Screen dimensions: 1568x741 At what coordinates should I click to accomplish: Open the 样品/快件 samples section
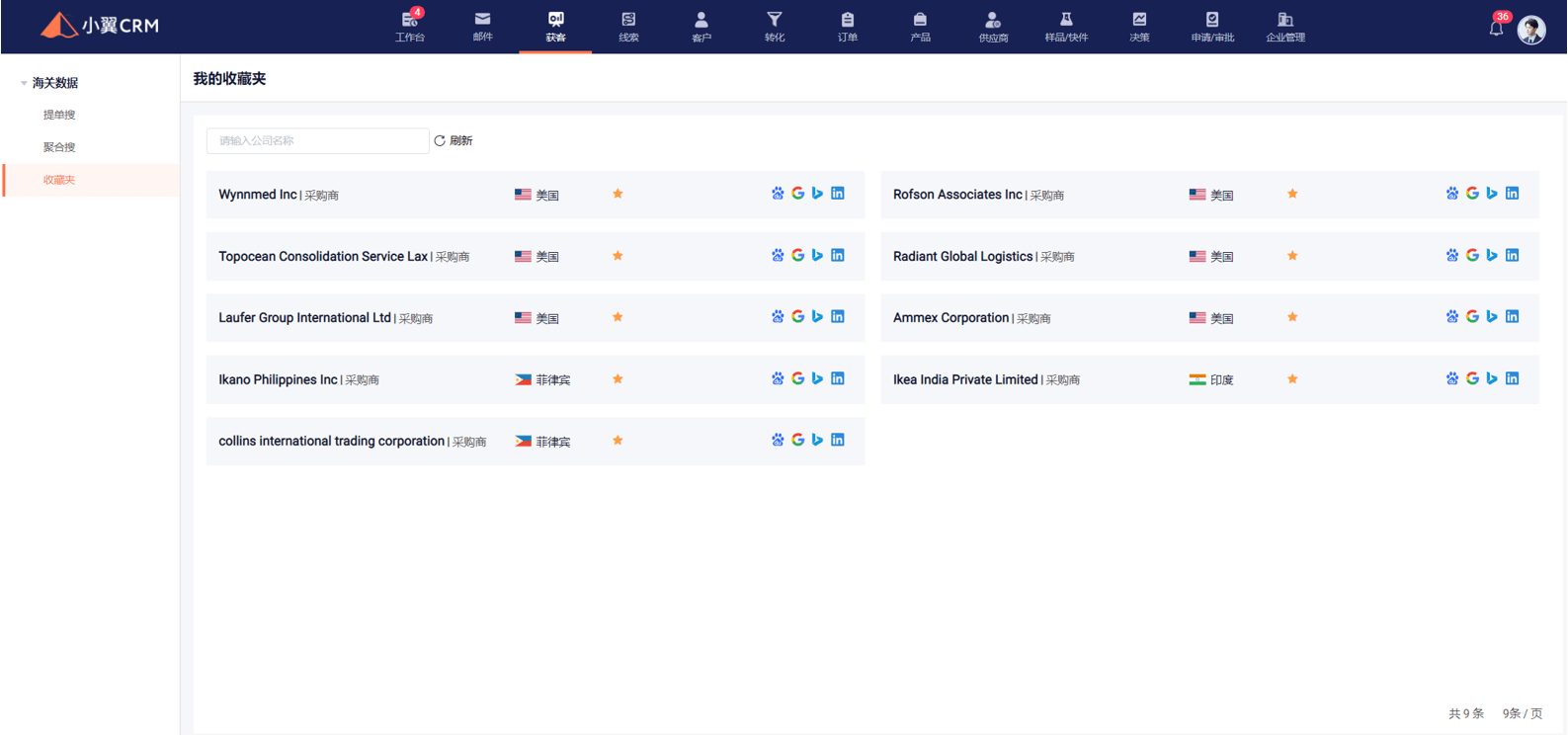pos(1066,27)
